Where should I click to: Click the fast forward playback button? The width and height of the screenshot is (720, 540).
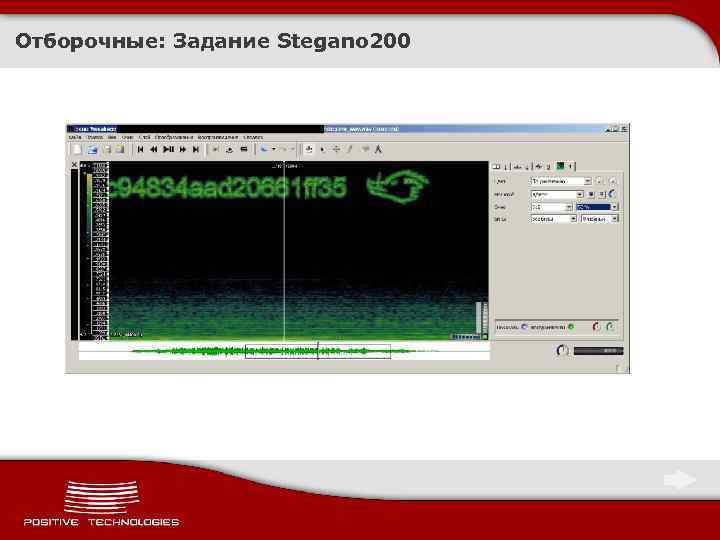coord(183,149)
